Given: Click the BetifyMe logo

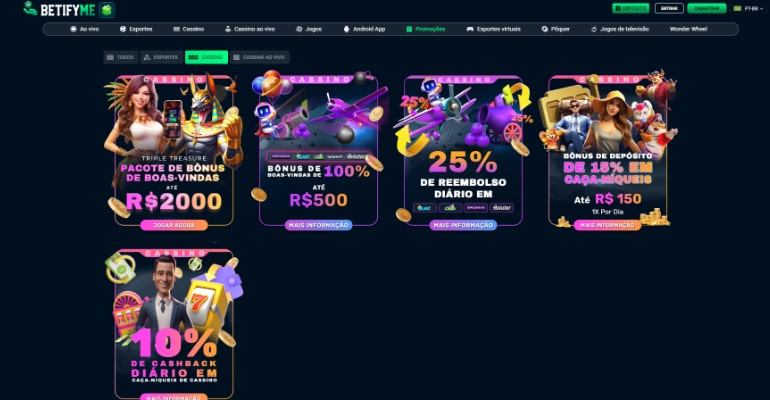Looking at the screenshot, I should (59, 9).
